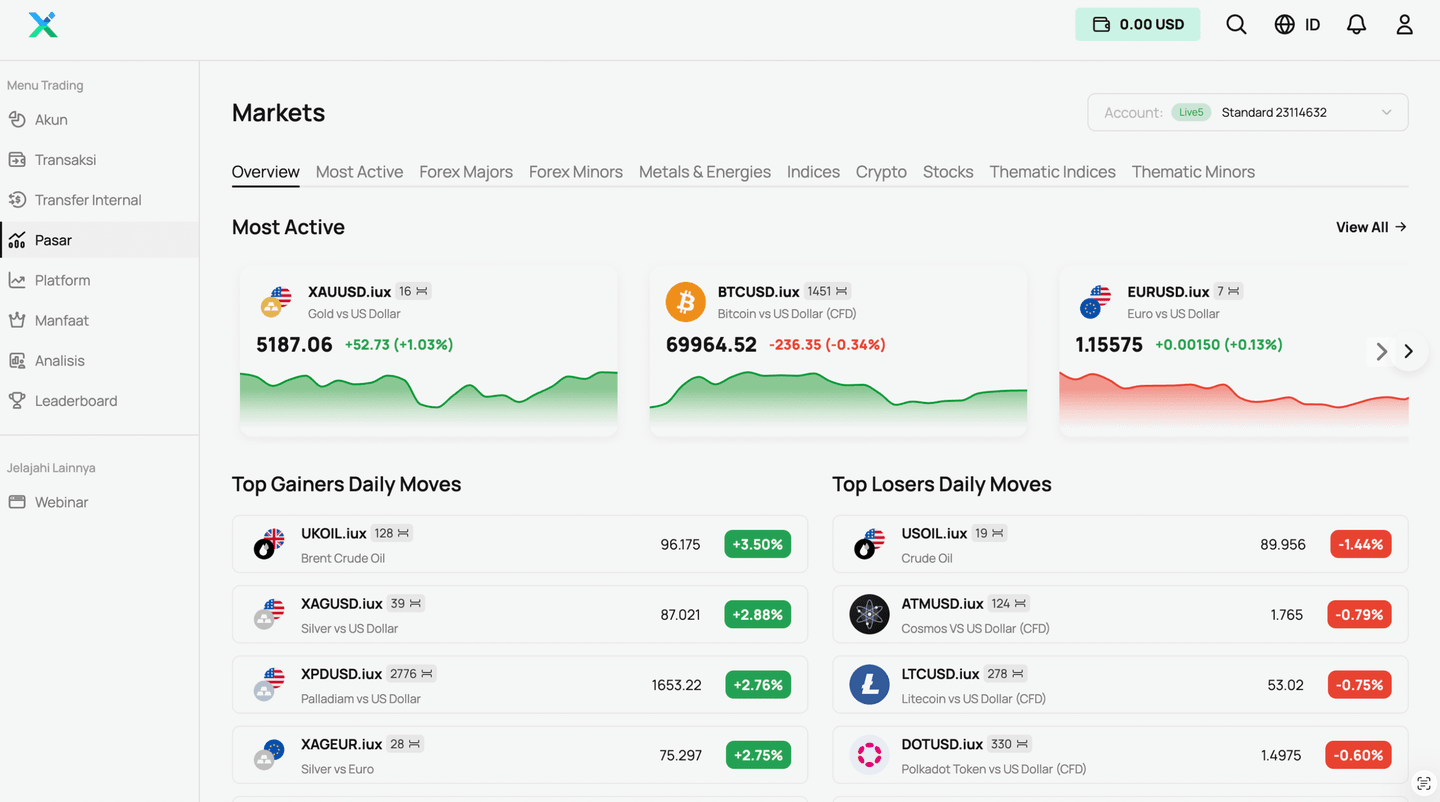Click the Webinar item under Jelajahi Lainnya
1440x802 pixels.
pos(60,502)
